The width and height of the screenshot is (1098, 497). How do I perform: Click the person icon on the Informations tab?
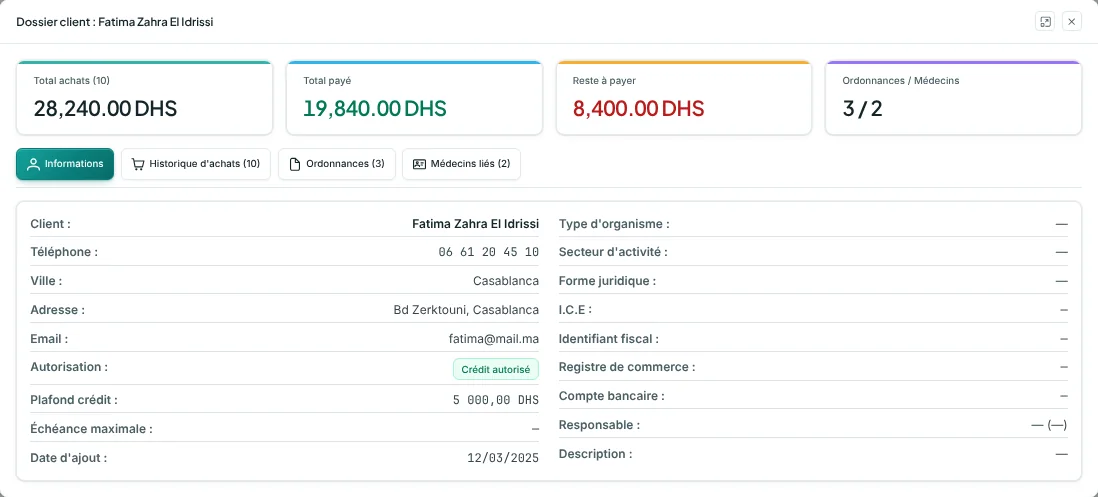pyautogui.click(x=32, y=164)
